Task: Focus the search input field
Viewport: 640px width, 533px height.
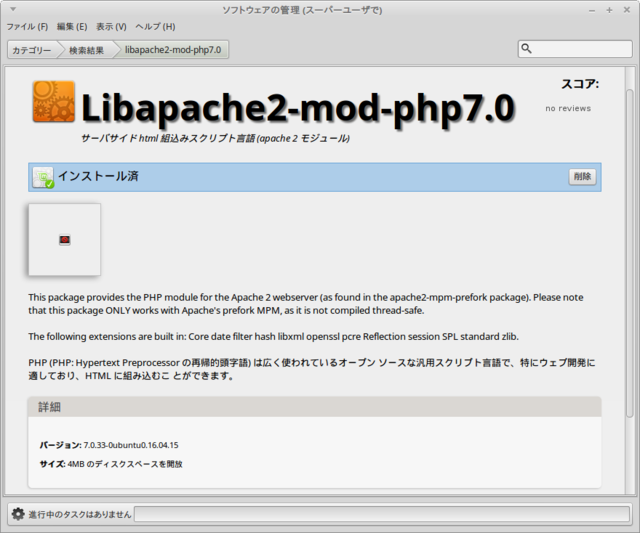Action: point(575,49)
